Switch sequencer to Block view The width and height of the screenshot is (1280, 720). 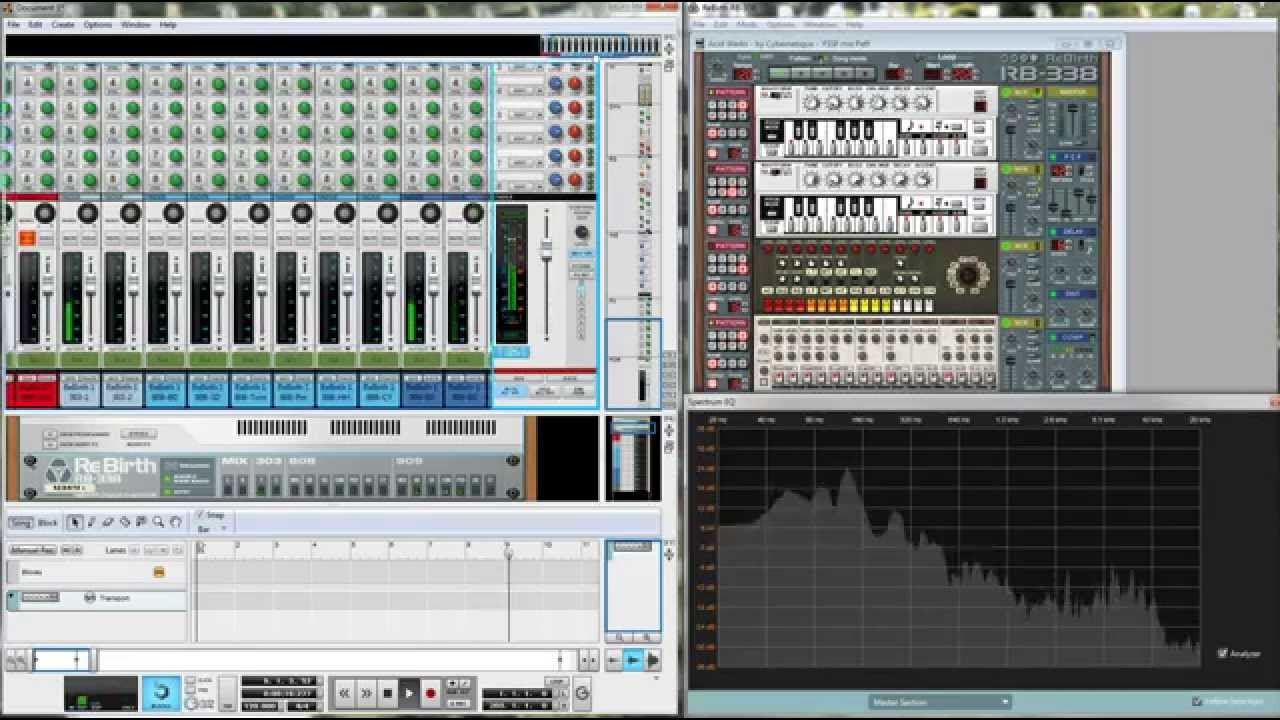coord(48,522)
